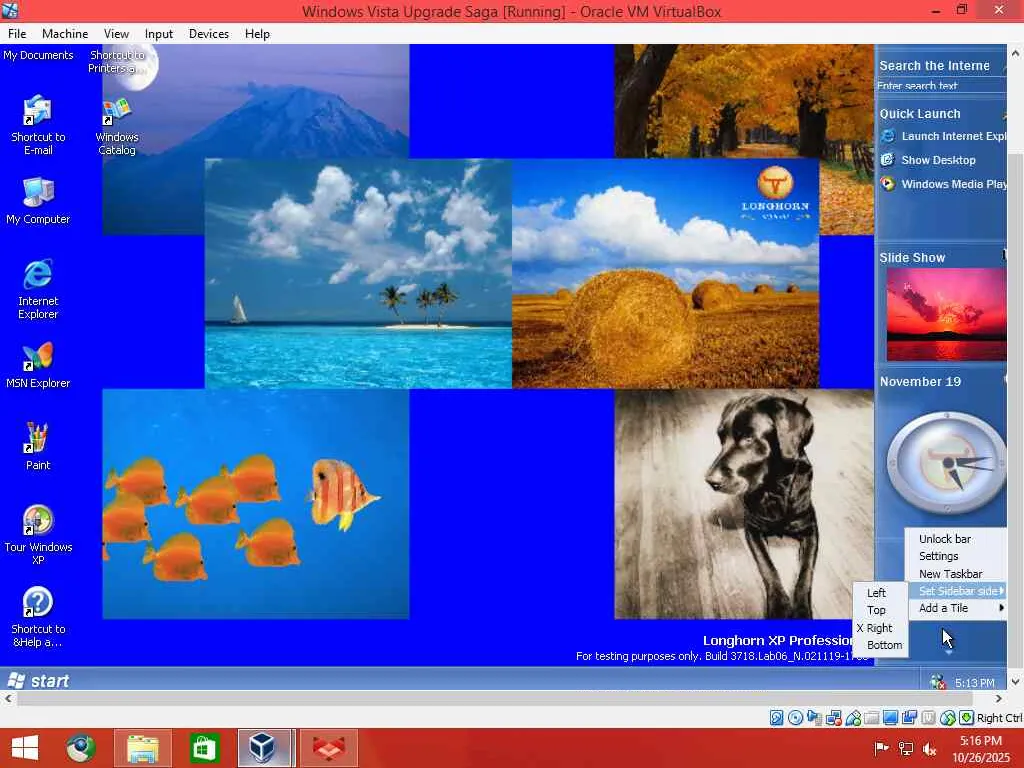Click the sidebar analog clock tile
The height and width of the screenshot is (768, 1024).
pos(946,462)
